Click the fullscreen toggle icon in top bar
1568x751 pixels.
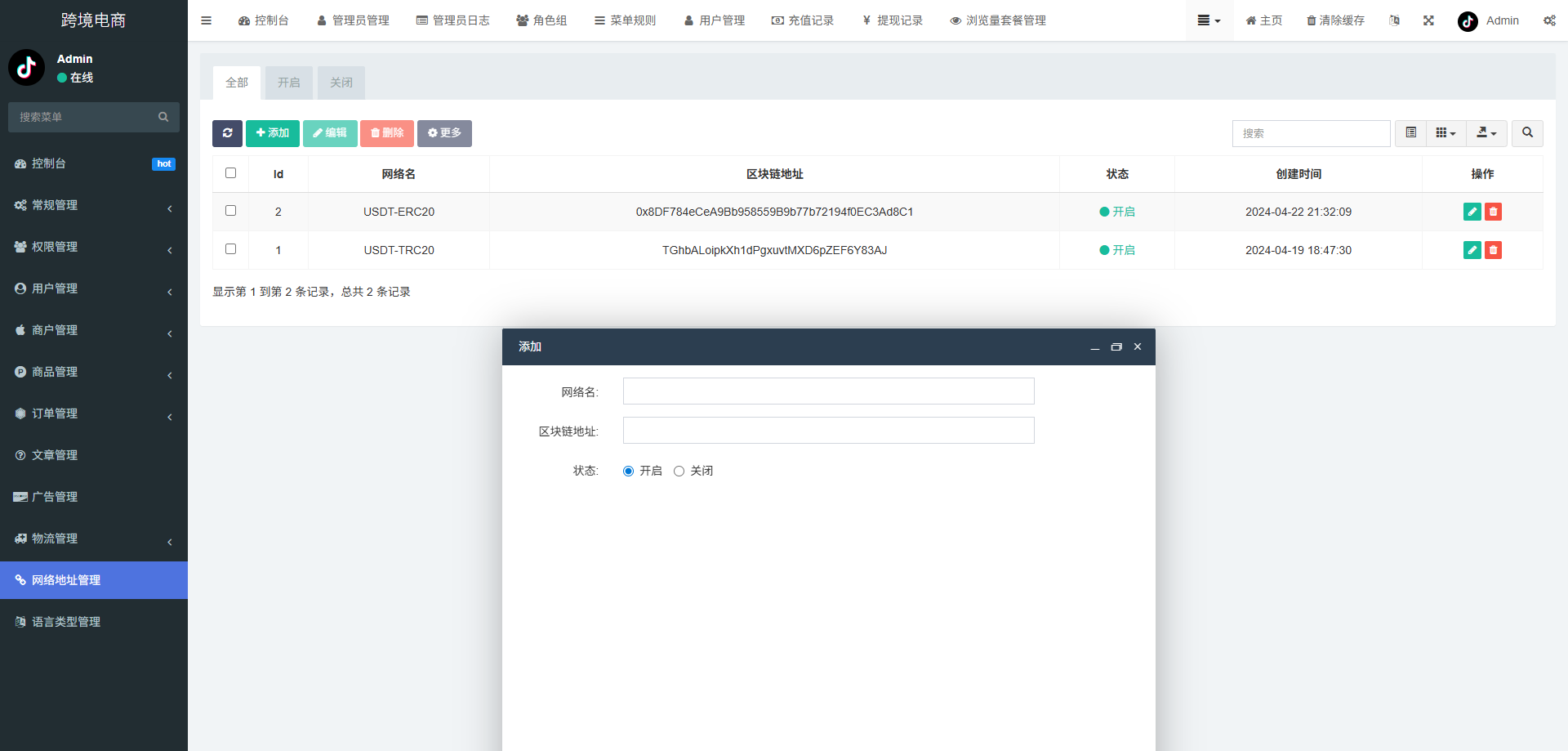pyautogui.click(x=1428, y=20)
